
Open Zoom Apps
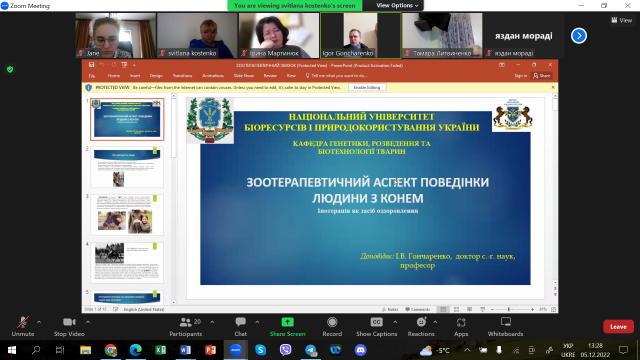tap(461, 327)
